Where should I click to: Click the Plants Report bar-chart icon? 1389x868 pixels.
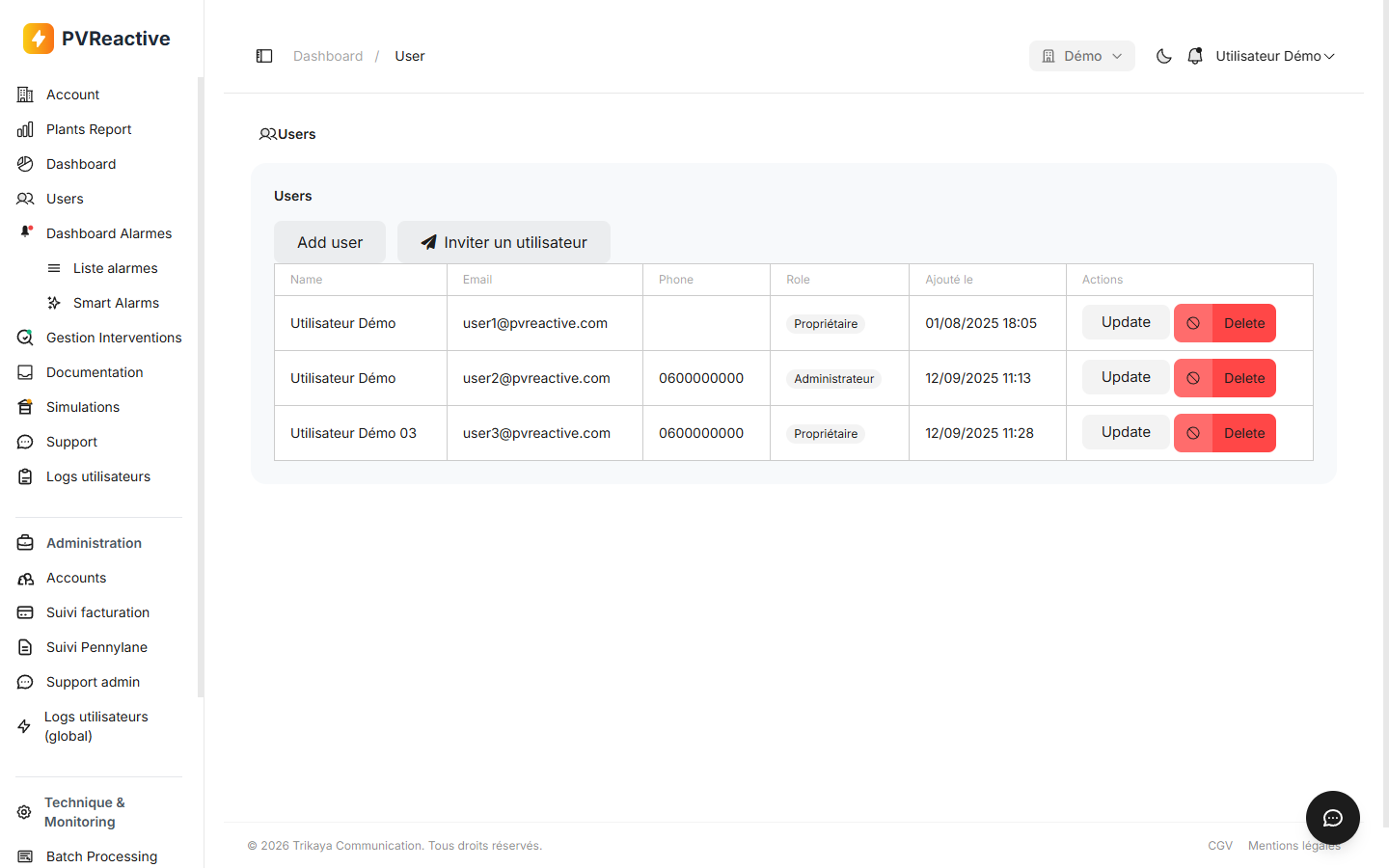tap(25, 129)
